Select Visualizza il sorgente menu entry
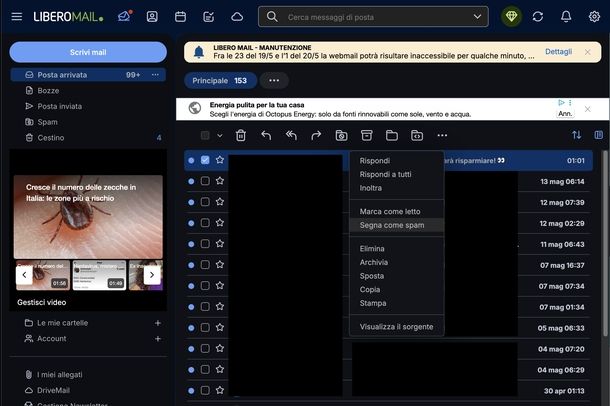Screen dimensions: 610x406 [x=397, y=327]
